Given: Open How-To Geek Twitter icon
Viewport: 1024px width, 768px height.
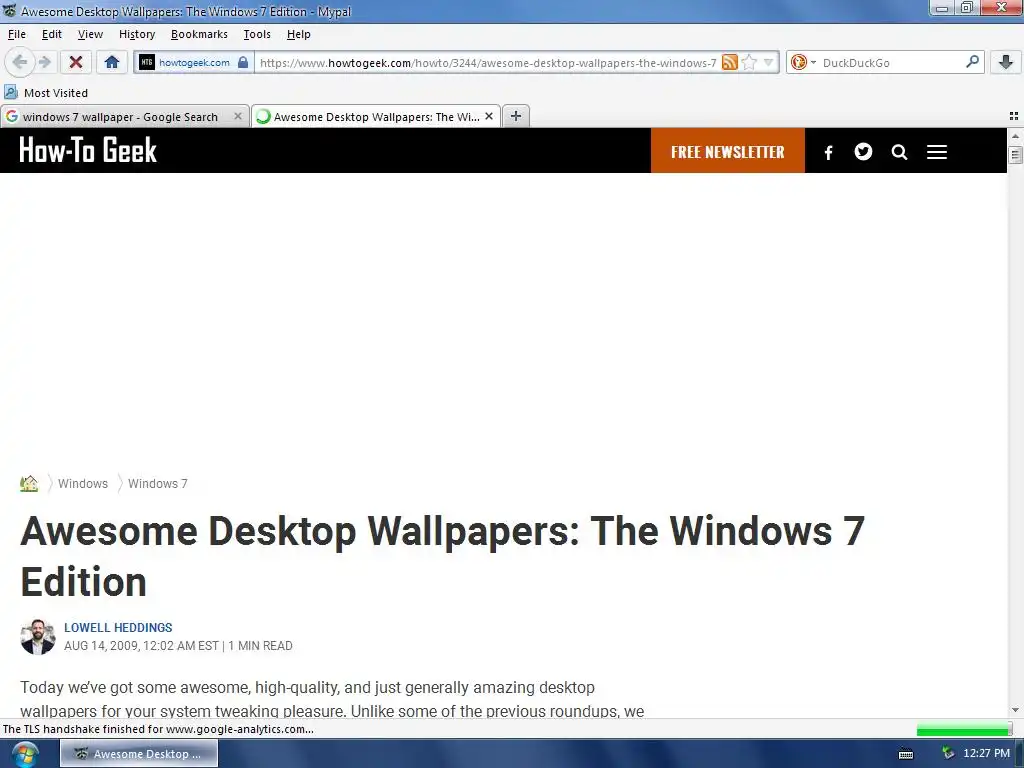Looking at the screenshot, I should (x=863, y=152).
